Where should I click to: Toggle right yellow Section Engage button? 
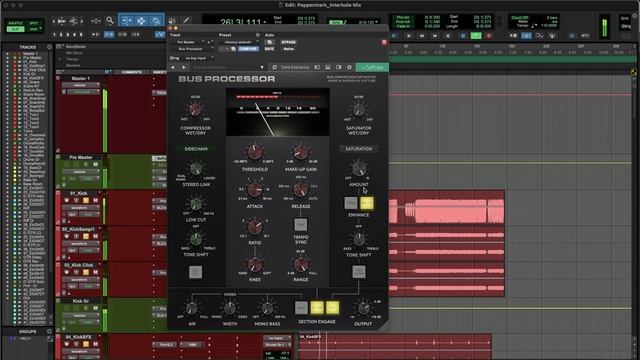(x=332, y=308)
